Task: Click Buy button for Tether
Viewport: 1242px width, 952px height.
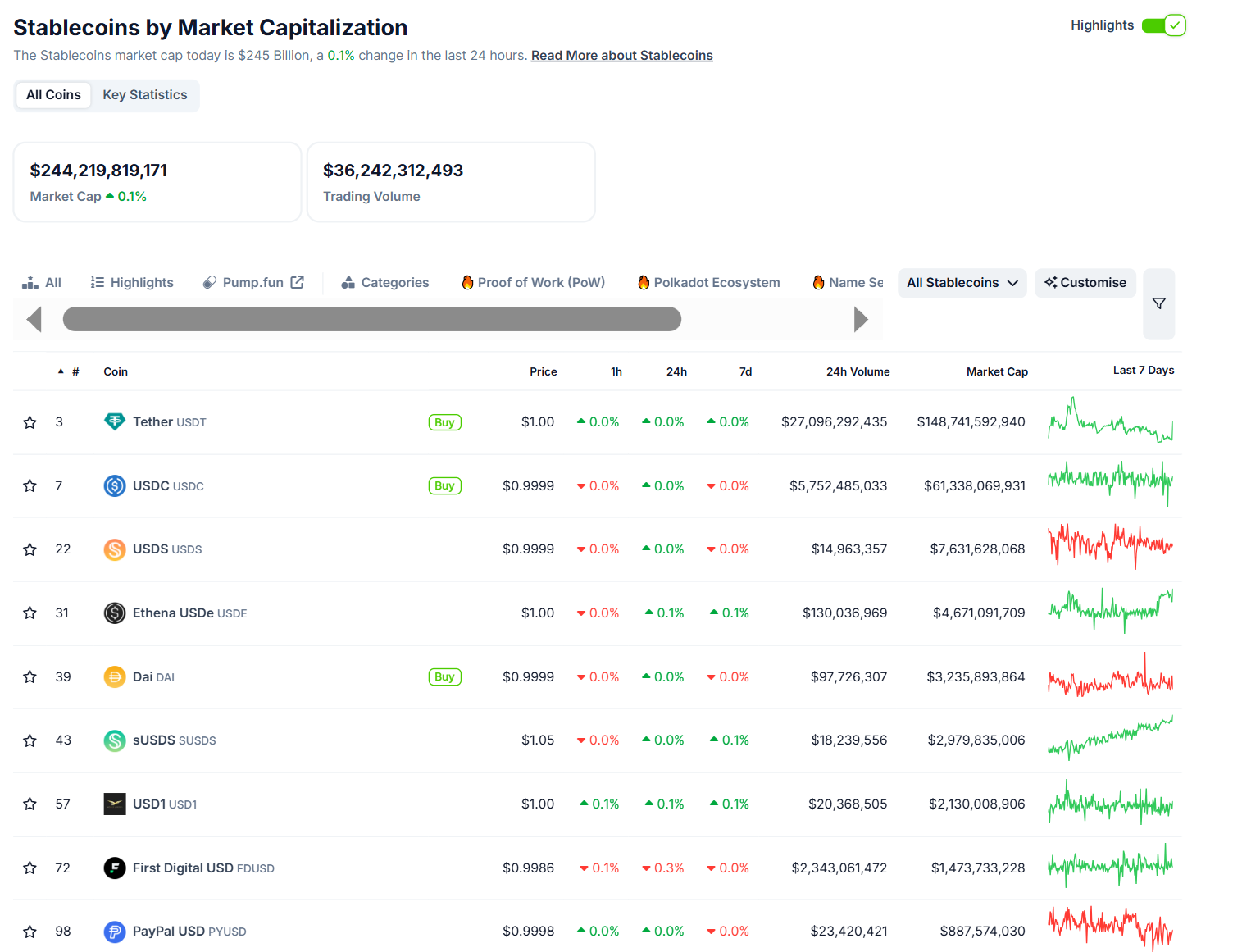Action: click(x=445, y=422)
